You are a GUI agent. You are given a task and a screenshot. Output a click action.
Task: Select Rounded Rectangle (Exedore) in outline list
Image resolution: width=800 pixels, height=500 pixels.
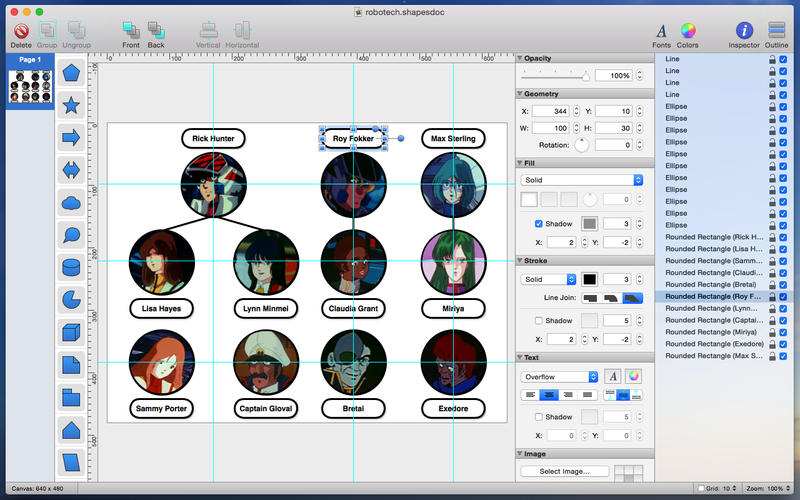point(714,343)
